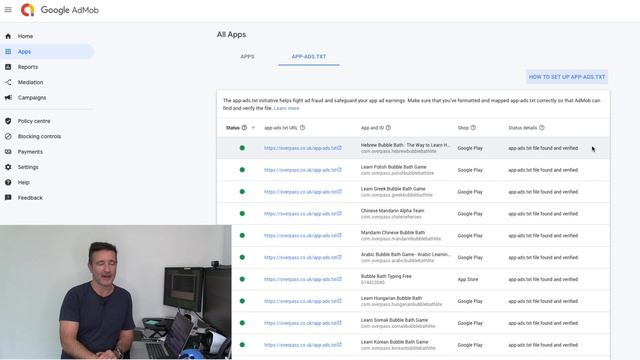The width and height of the screenshot is (640, 360).
Task: Open app-ads.txt URL for Arabic Bubble Bath Game
Action: [x=302, y=258]
